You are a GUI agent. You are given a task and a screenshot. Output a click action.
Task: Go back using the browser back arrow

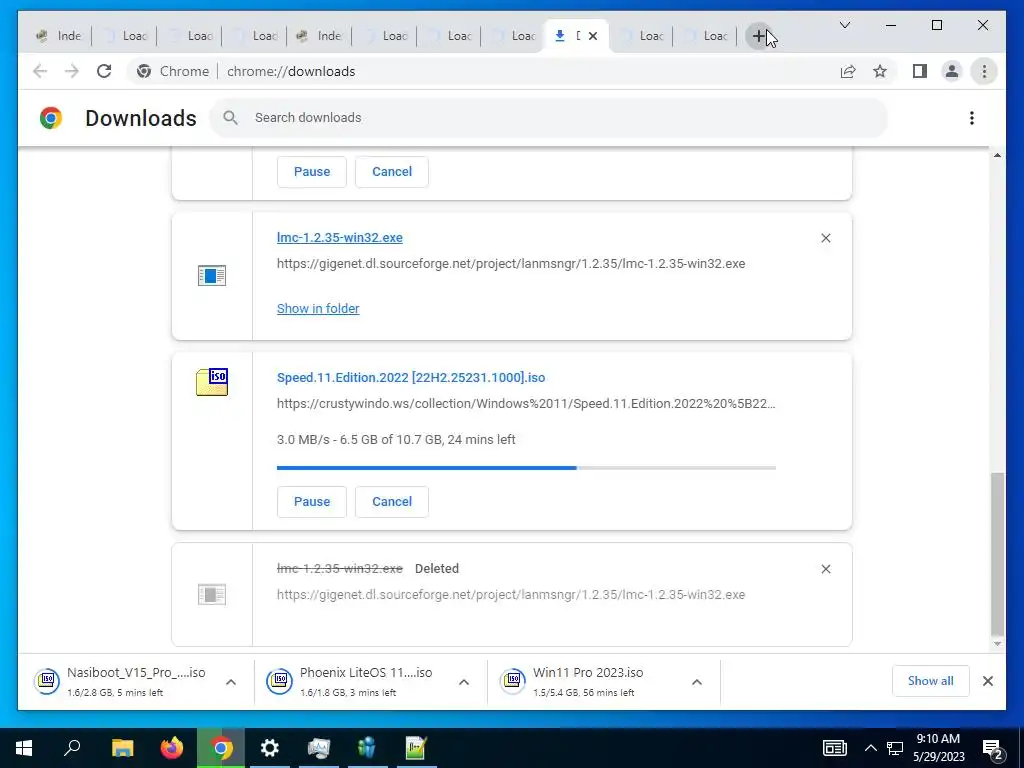(40, 71)
